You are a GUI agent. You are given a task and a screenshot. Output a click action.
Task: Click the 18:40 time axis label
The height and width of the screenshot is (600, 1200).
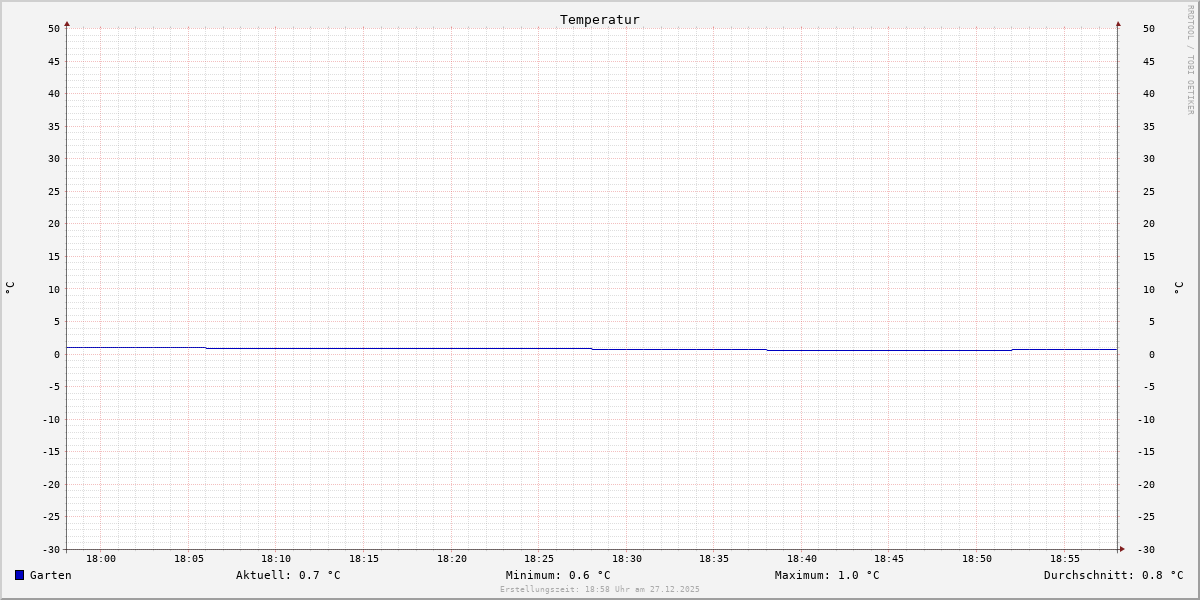(x=802, y=558)
